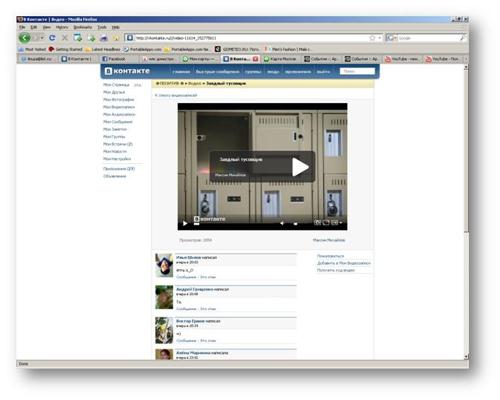The height and width of the screenshot is (400, 500).
Task: Click the printer icon in the toolbar
Action: 104,38
